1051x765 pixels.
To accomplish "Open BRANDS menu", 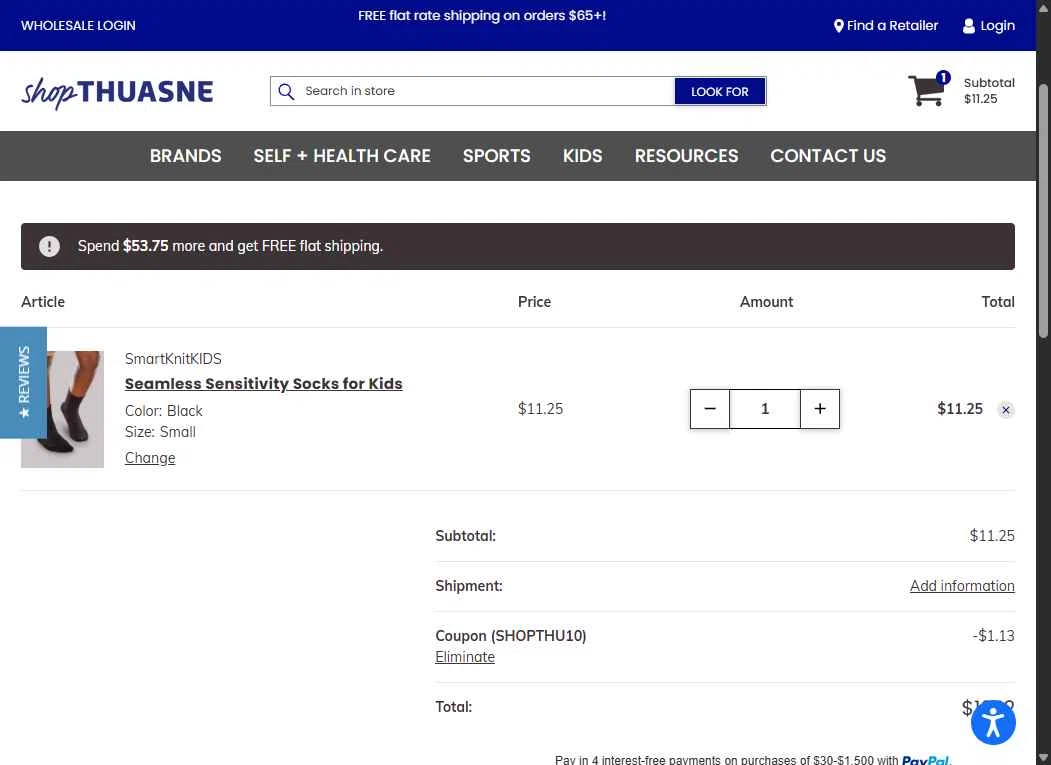I will click(186, 156).
